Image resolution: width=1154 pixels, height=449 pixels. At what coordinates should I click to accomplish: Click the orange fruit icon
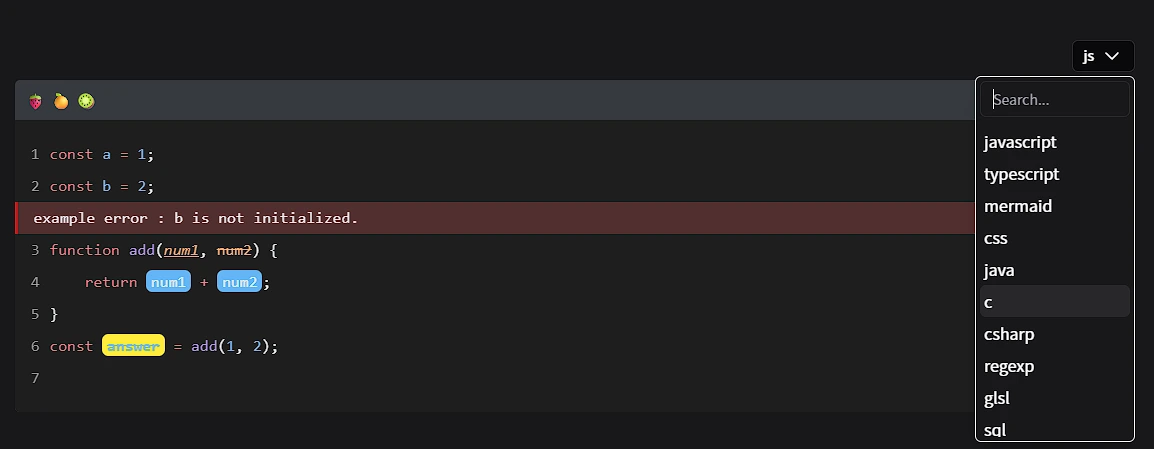click(x=61, y=101)
